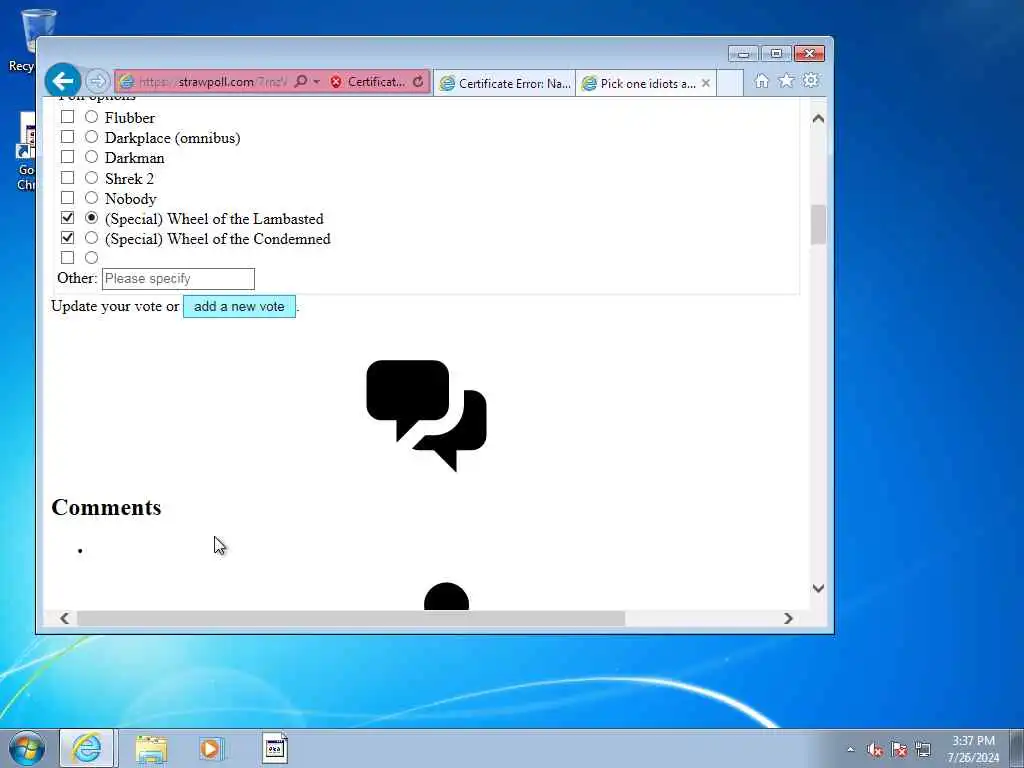
Task: Go back with the browser back arrow
Action: [63, 81]
